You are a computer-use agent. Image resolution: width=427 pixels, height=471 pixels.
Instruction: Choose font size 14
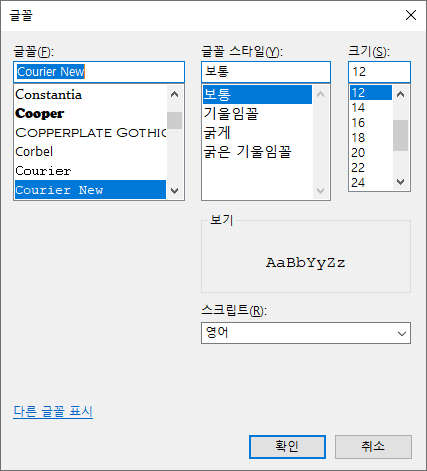pos(371,108)
